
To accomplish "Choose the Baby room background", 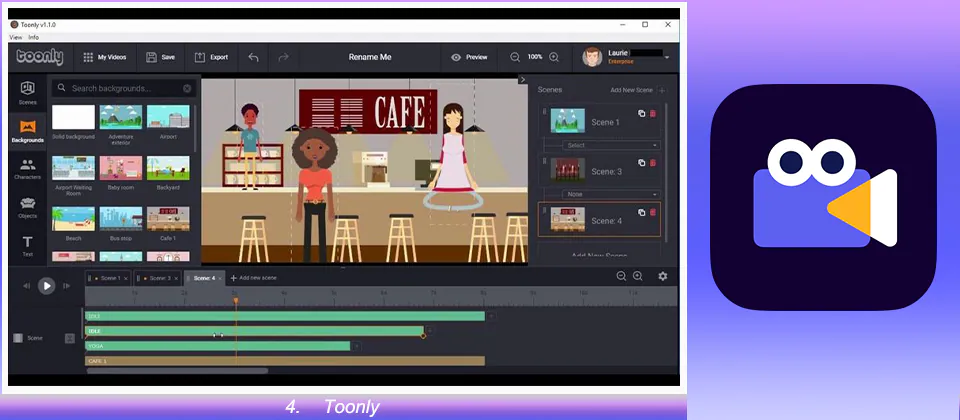I will [x=121, y=168].
